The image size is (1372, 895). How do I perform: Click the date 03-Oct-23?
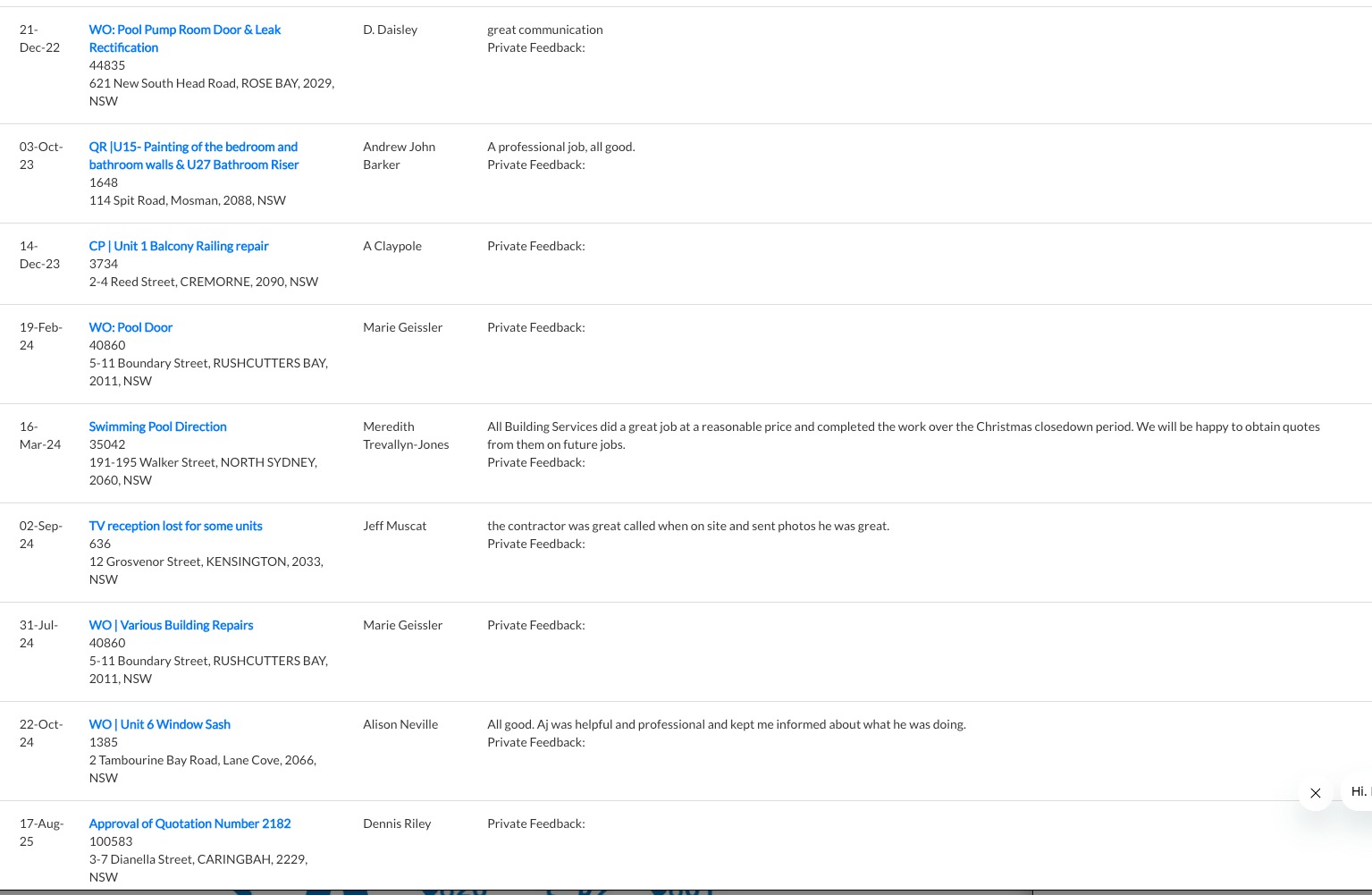tap(41, 156)
